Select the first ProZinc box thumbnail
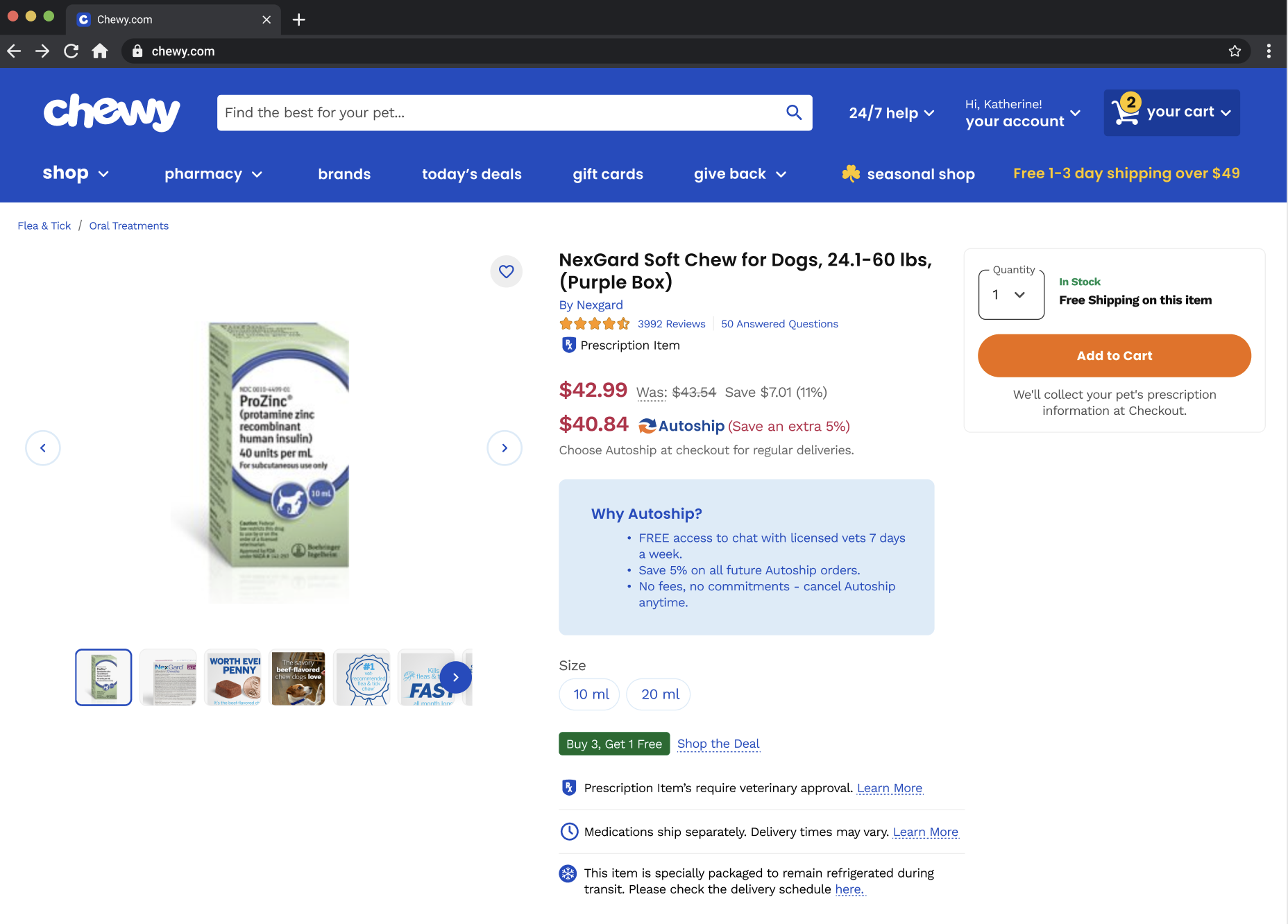 click(103, 677)
